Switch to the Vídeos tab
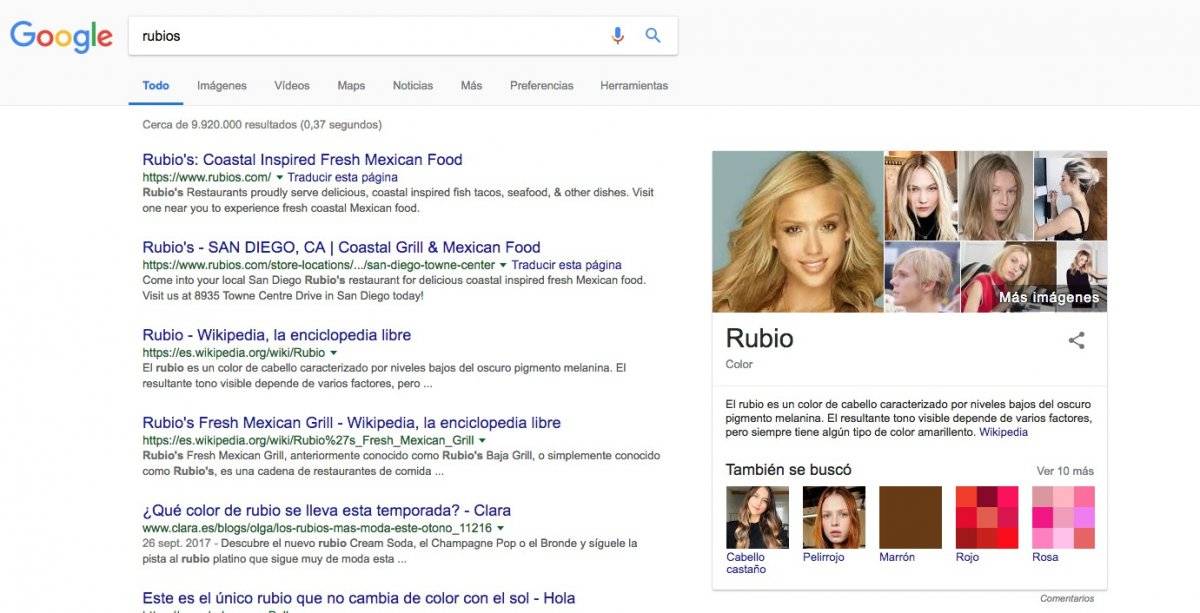This screenshot has height=613, width=1200. click(x=292, y=86)
